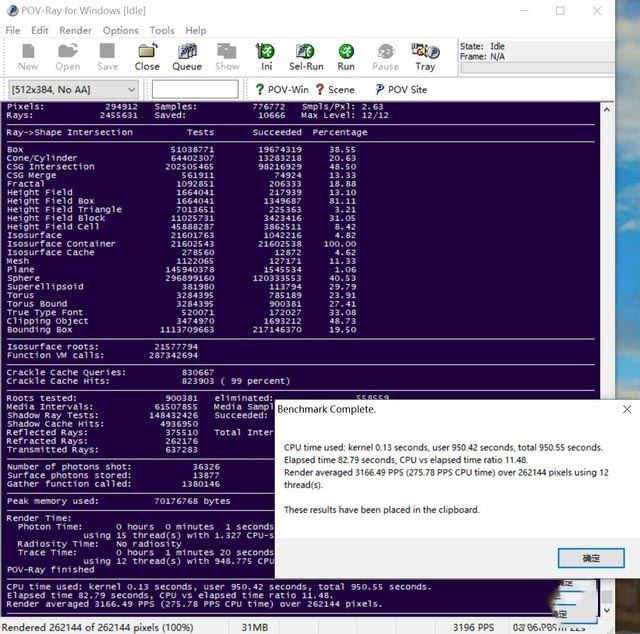The height and width of the screenshot is (634, 640).
Task: Open the Options menu
Action: 120,31
